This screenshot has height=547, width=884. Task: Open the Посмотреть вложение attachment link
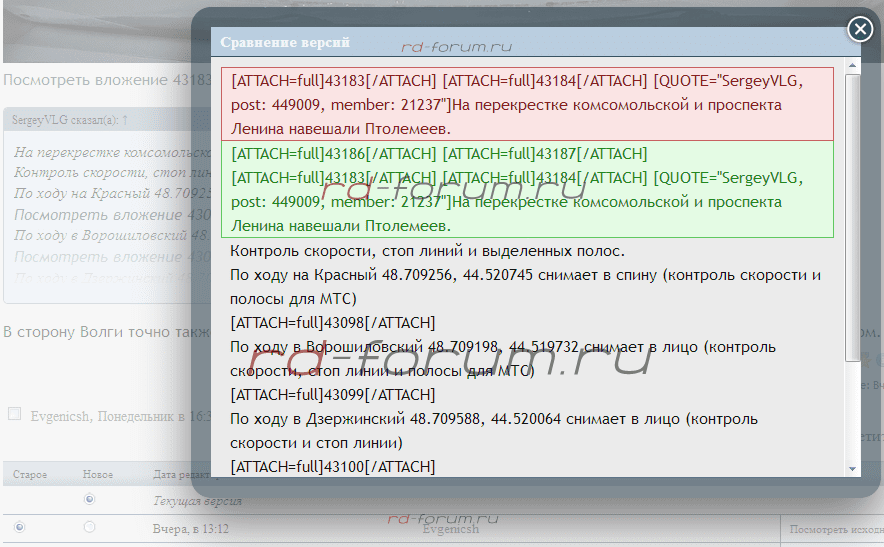[90, 80]
